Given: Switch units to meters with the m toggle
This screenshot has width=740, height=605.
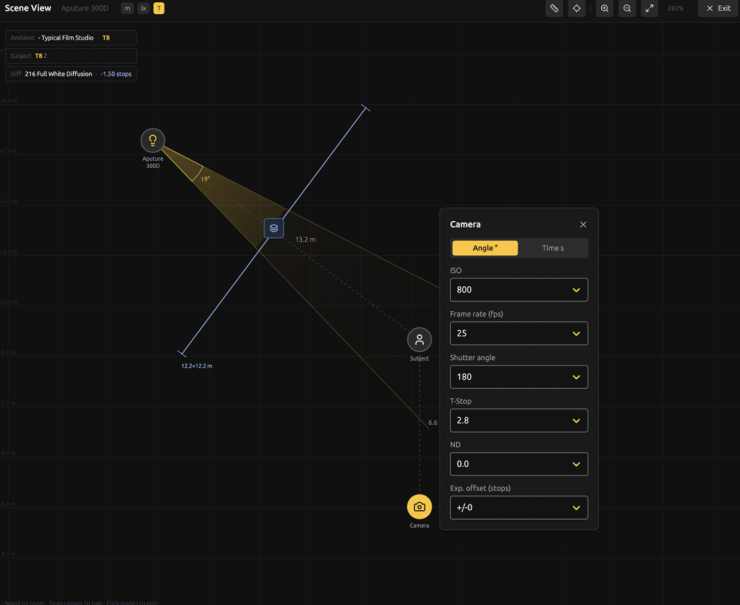Looking at the screenshot, I should (127, 8).
